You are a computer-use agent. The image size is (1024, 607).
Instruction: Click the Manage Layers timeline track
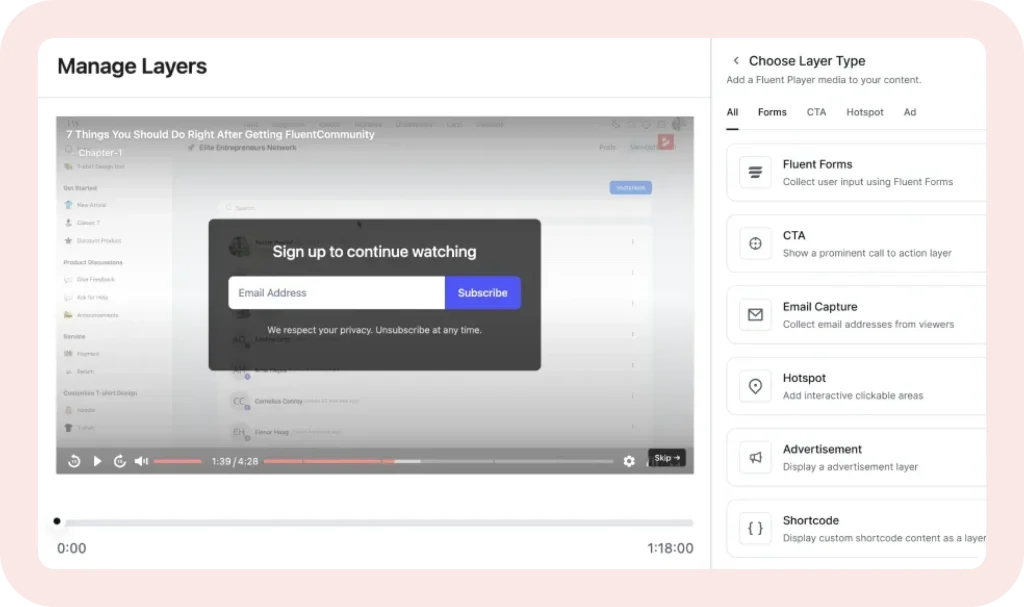click(379, 523)
